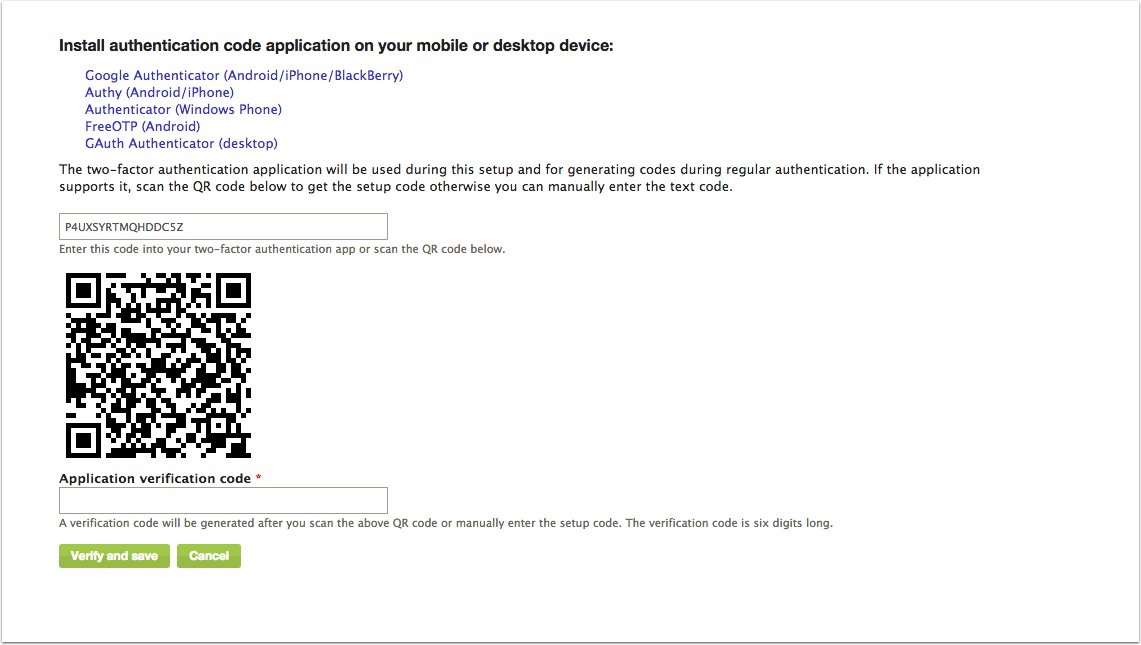Click the QR code's bottom-left finder square
The width and height of the screenshot is (1141, 645).
pos(84,440)
